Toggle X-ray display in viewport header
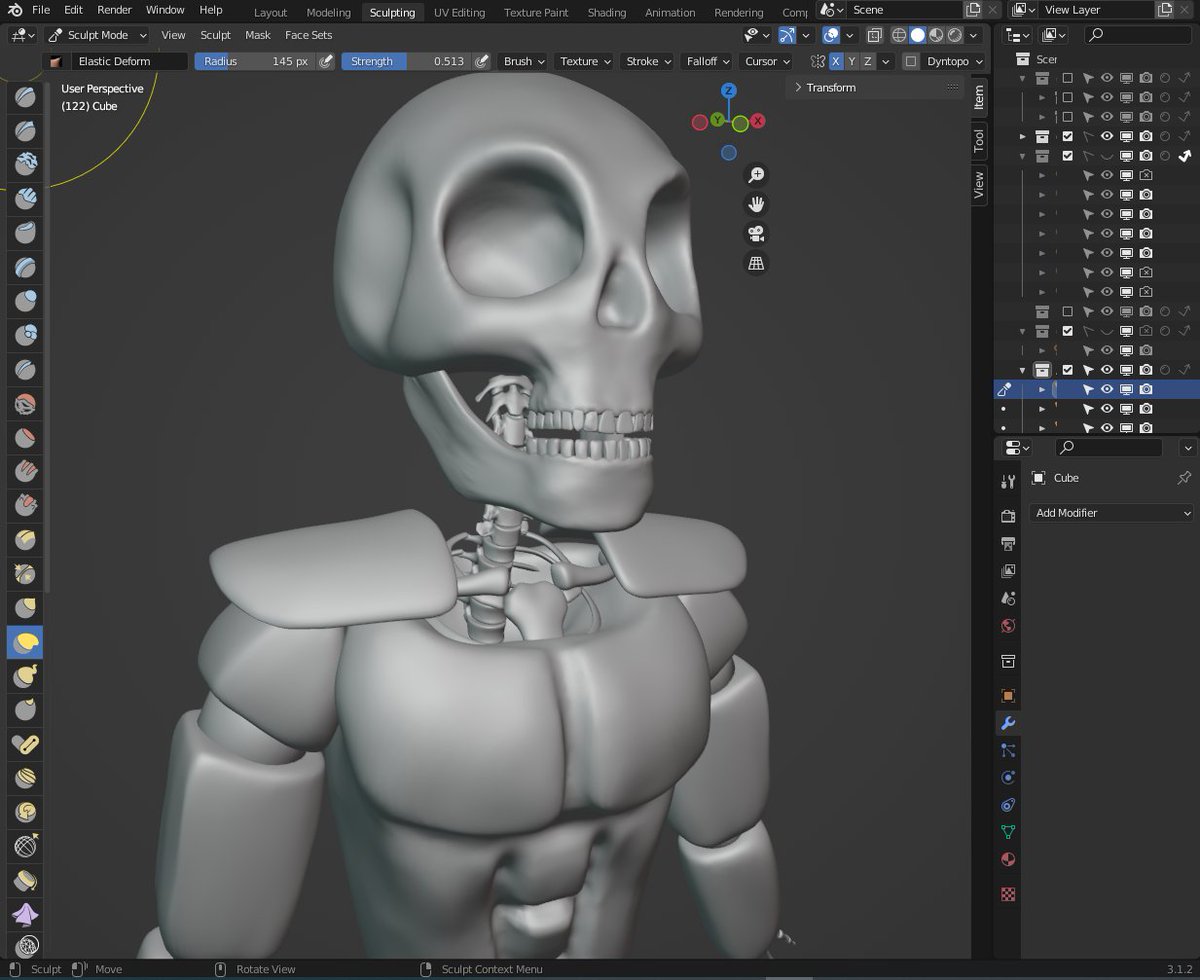 875,35
